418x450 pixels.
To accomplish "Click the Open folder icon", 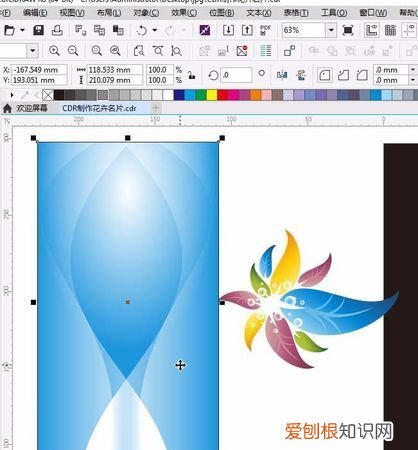I will [9, 30].
